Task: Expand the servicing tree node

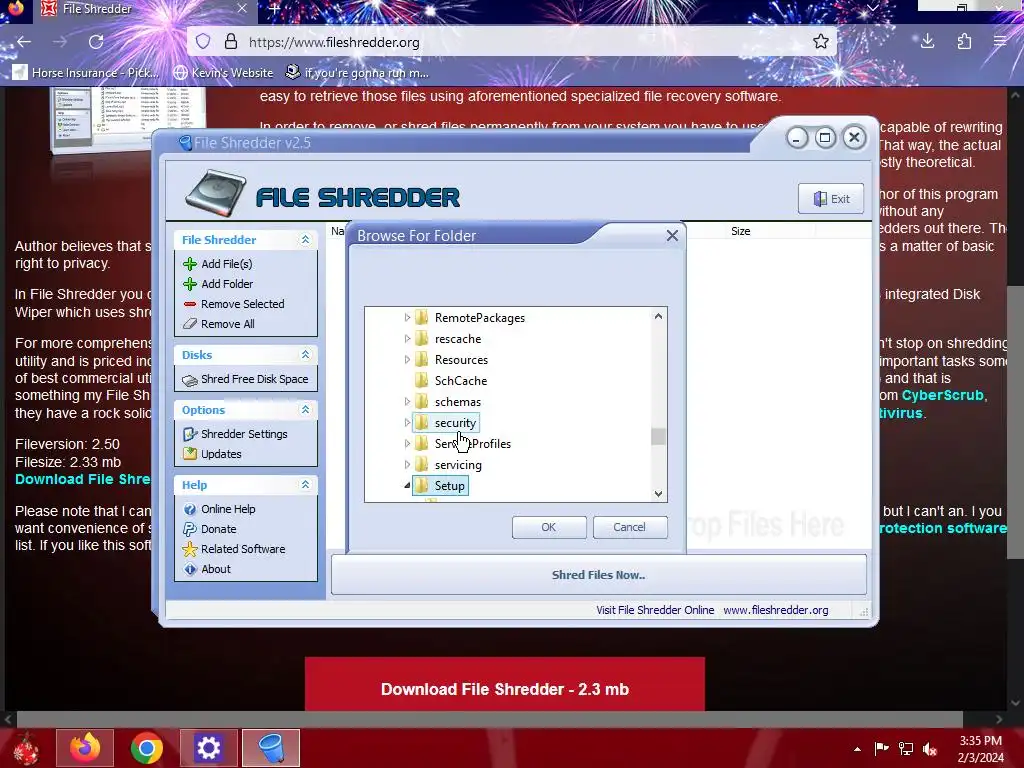Action: 407,465
